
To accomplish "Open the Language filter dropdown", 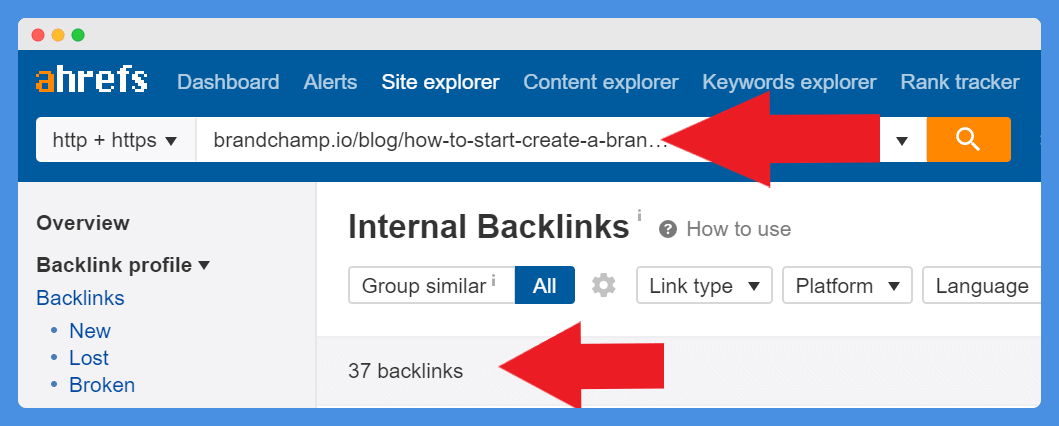I will [x=982, y=286].
